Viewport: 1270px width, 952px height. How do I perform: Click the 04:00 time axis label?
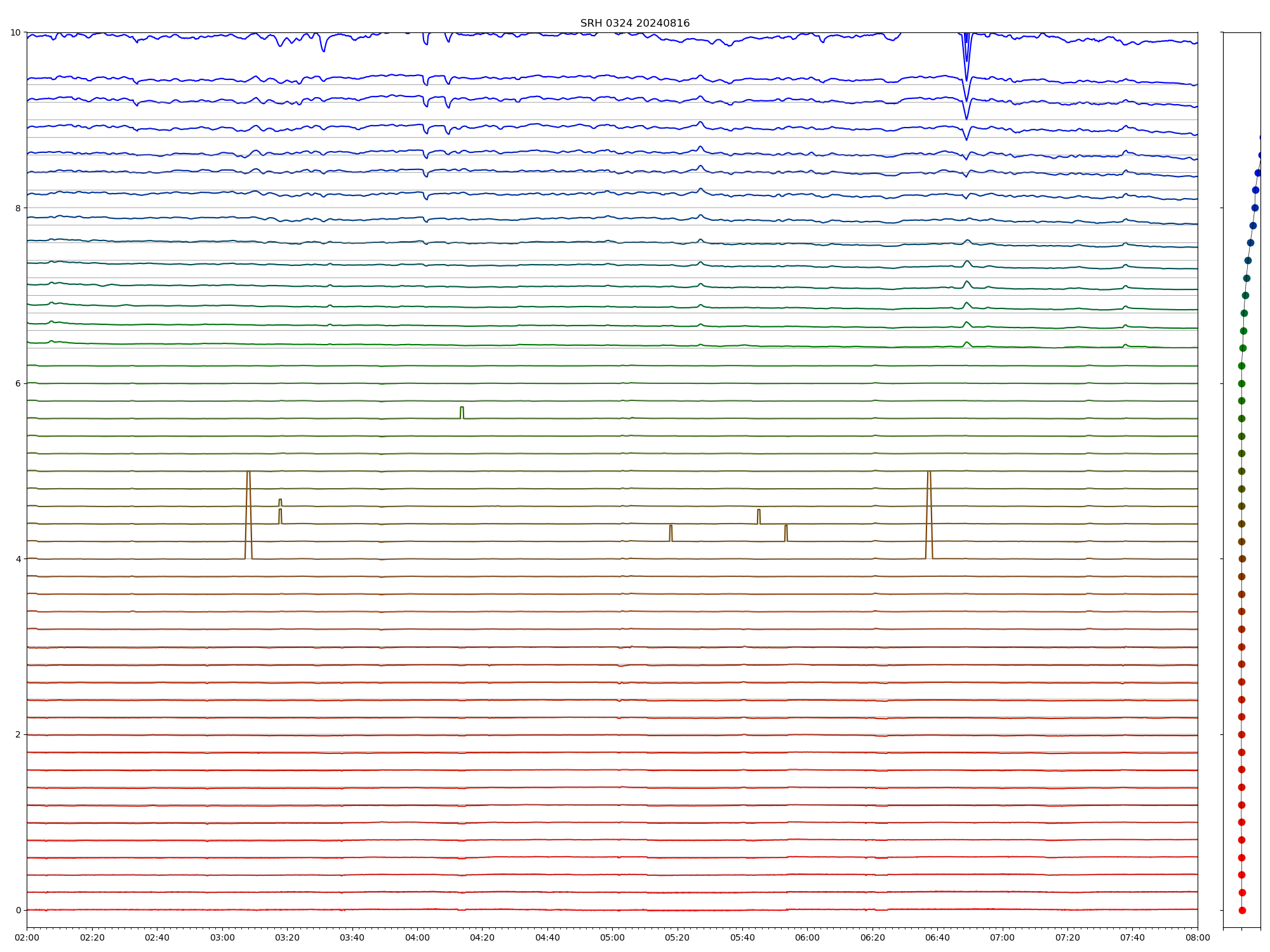coord(417,937)
